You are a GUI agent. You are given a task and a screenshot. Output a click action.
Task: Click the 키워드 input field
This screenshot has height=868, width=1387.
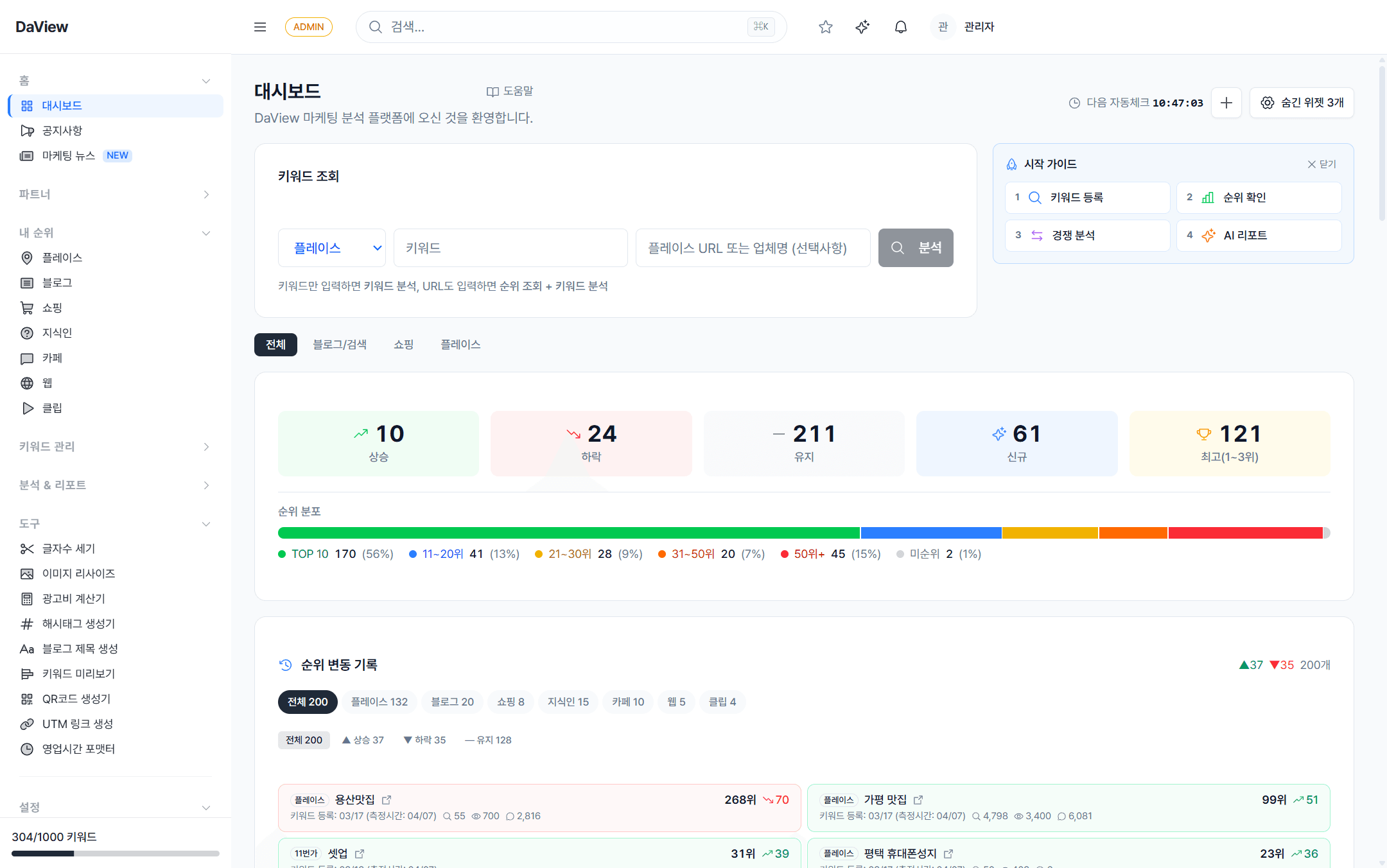pos(510,248)
